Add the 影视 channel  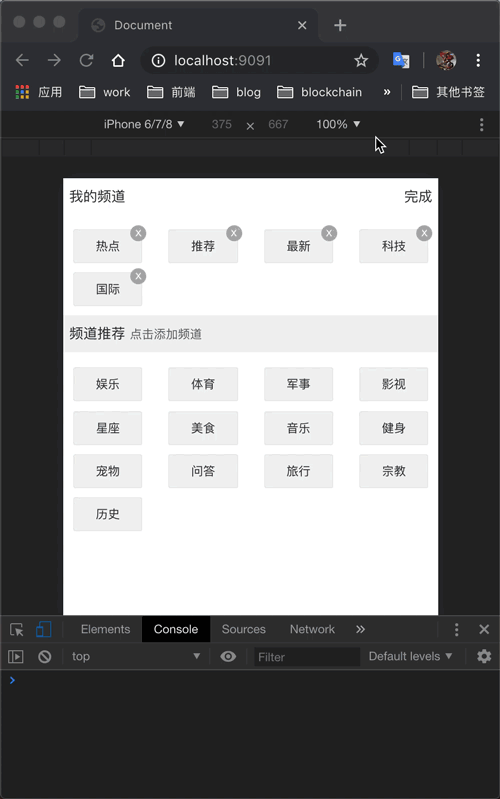click(x=393, y=384)
